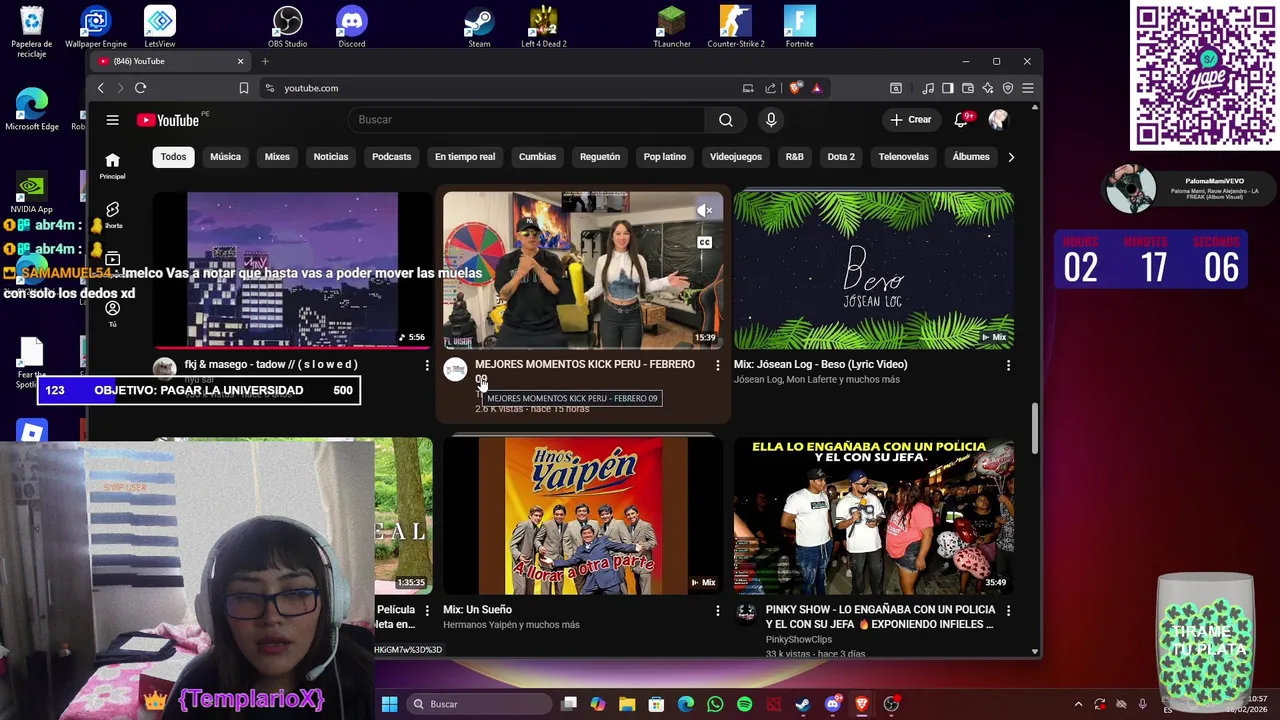Select the Noticias category chip
Image resolution: width=1280 pixels, height=720 pixels.
point(331,157)
